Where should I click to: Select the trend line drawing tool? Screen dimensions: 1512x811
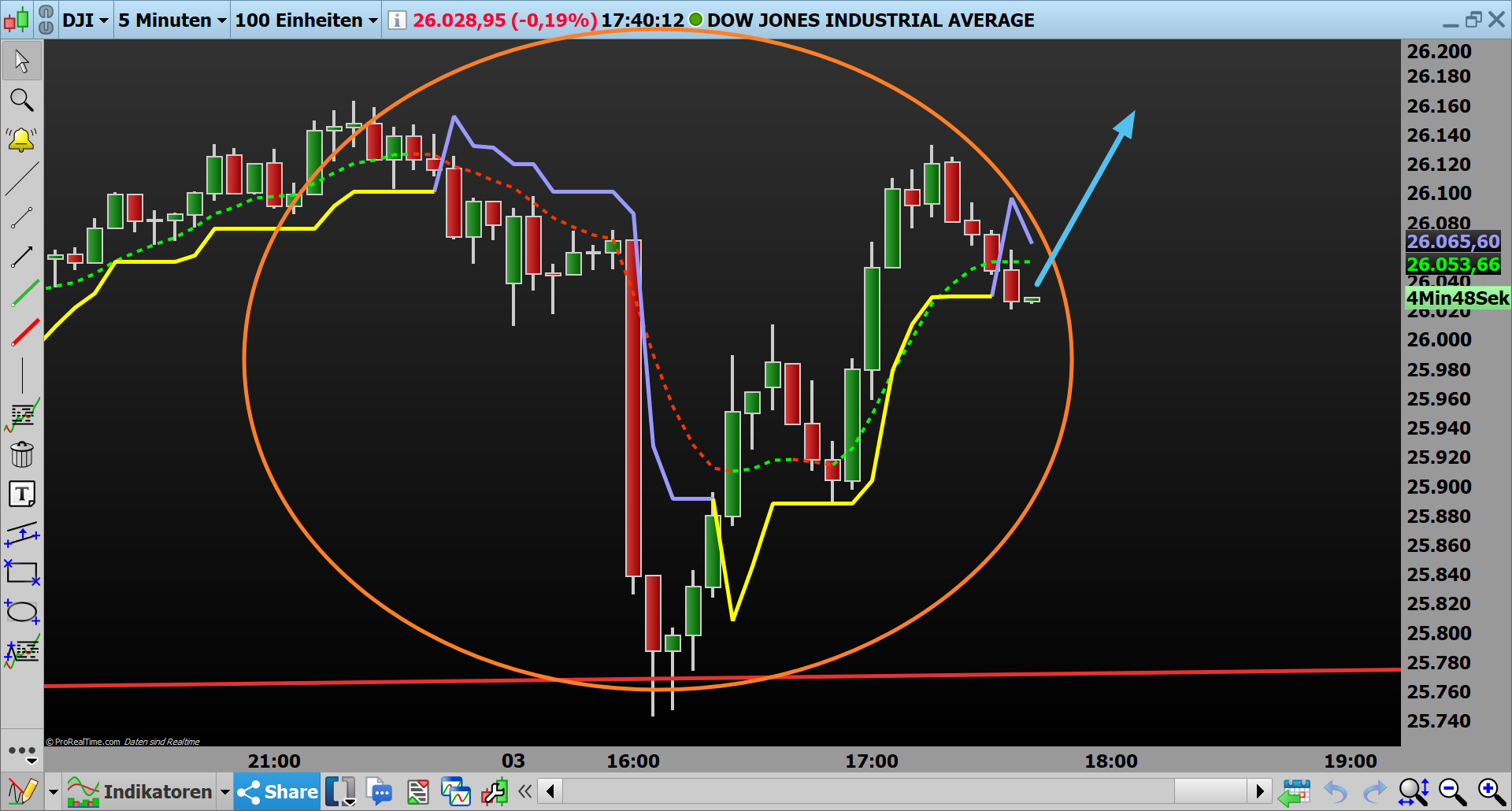pos(21,179)
